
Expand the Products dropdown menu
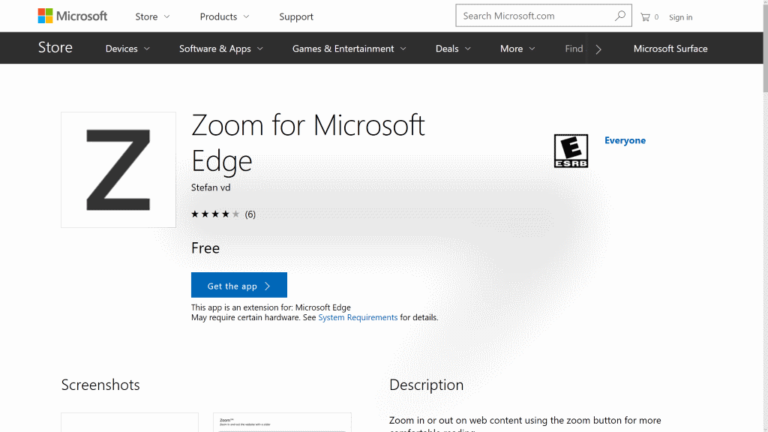224,17
